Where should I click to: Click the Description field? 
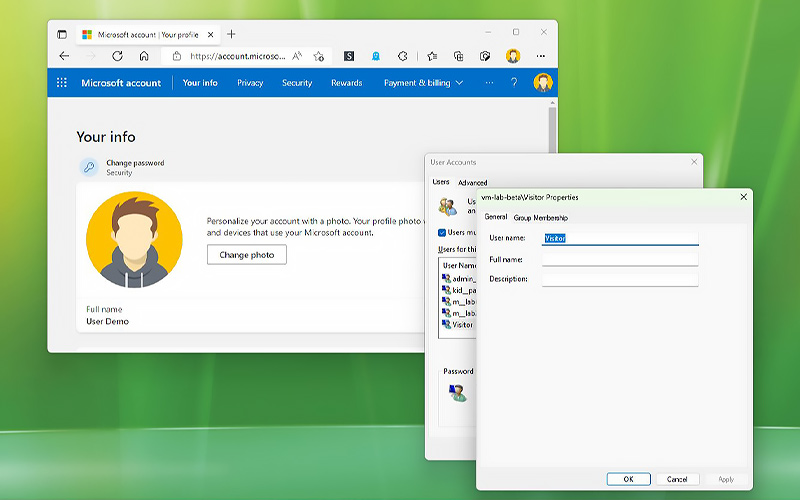coord(620,279)
